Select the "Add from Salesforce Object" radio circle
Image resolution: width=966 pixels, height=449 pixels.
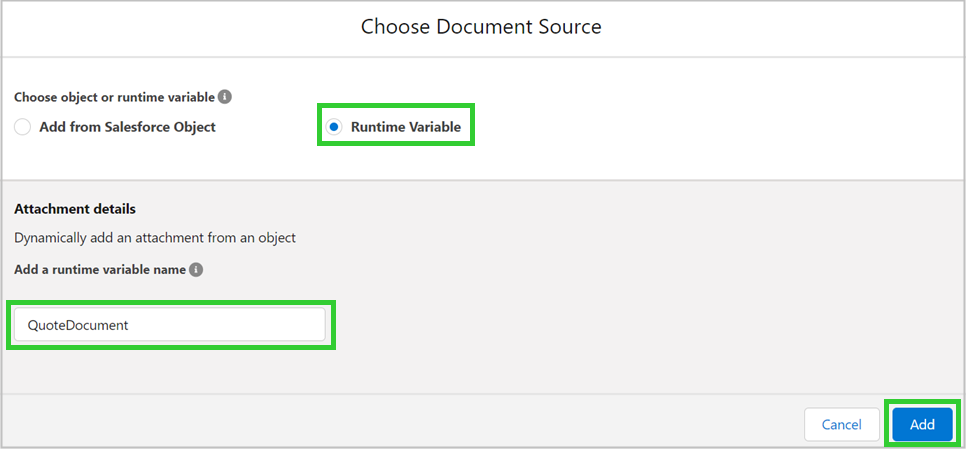tap(22, 127)
